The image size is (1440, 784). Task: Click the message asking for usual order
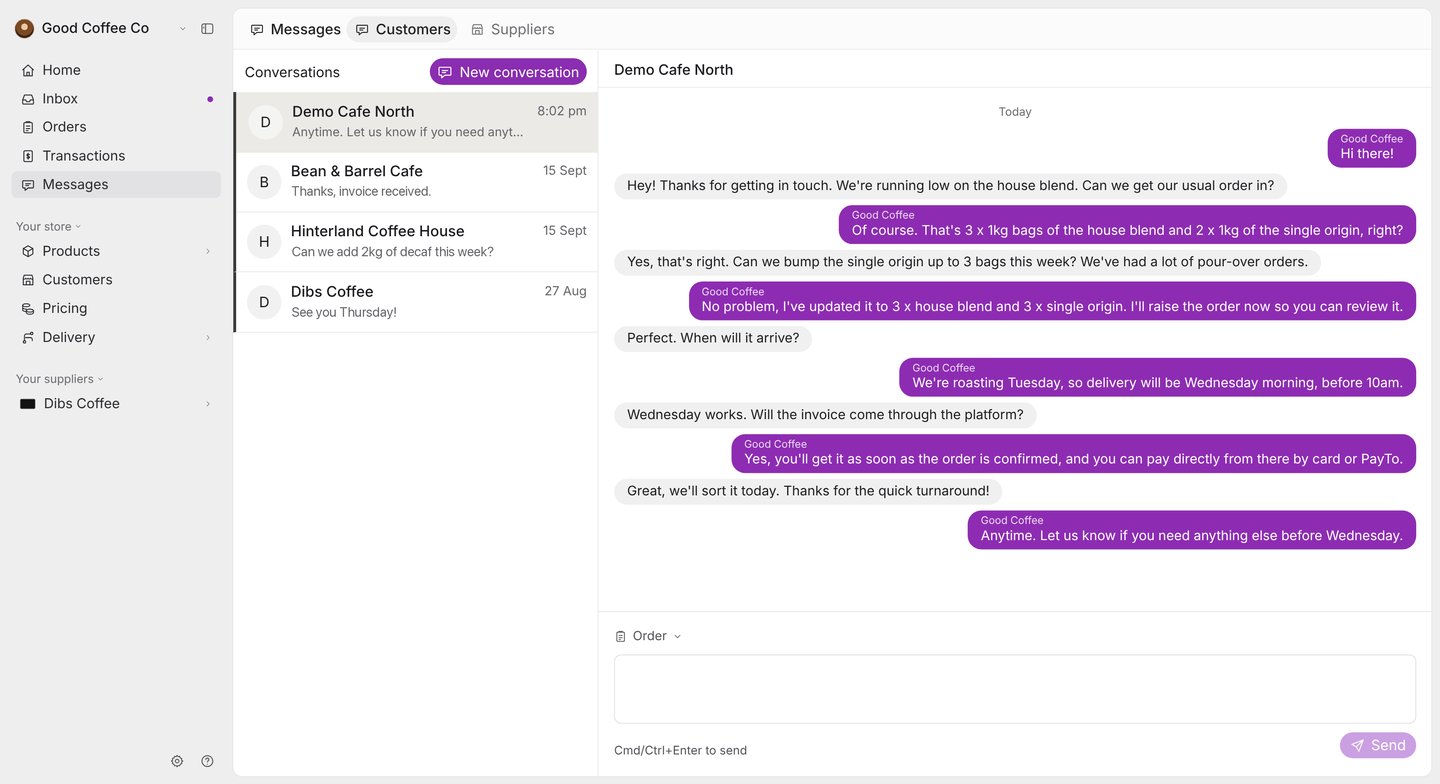950,186
